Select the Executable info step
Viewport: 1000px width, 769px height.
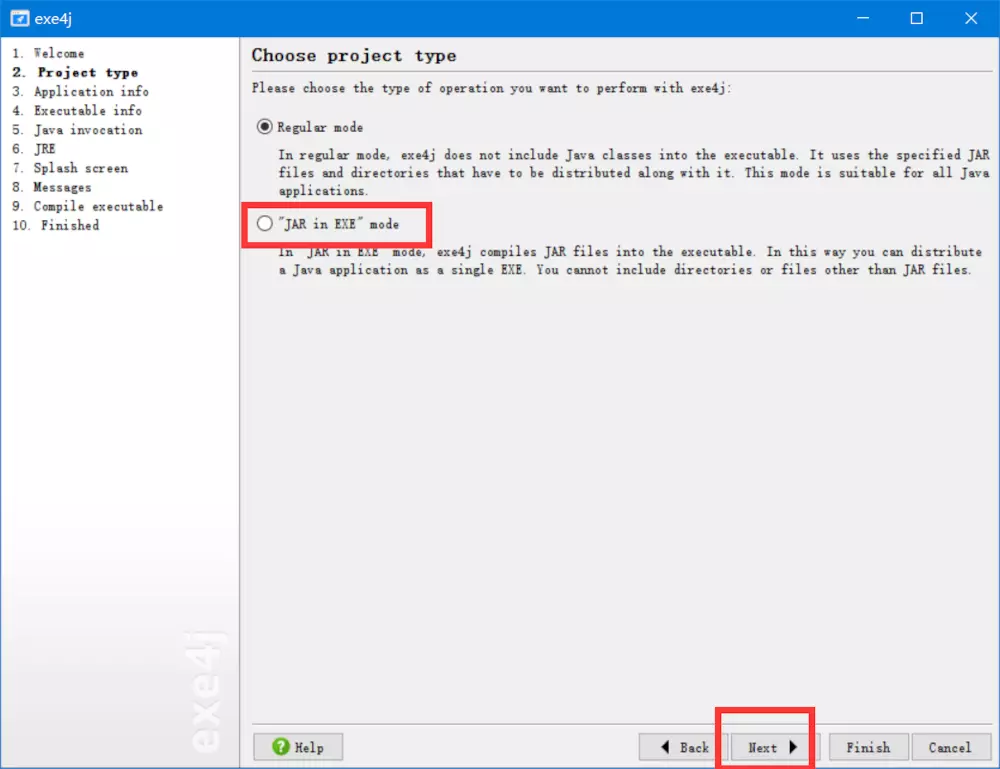[88, 110]
